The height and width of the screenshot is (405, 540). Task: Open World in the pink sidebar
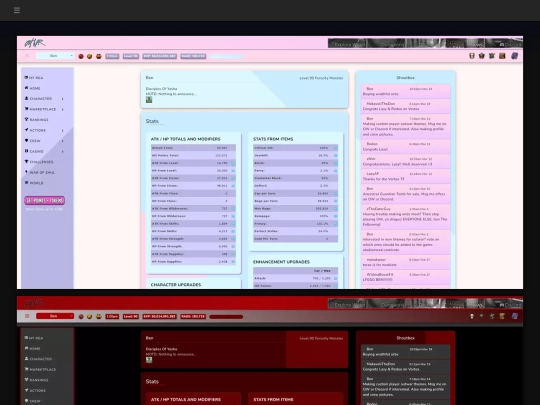(34, 183)
